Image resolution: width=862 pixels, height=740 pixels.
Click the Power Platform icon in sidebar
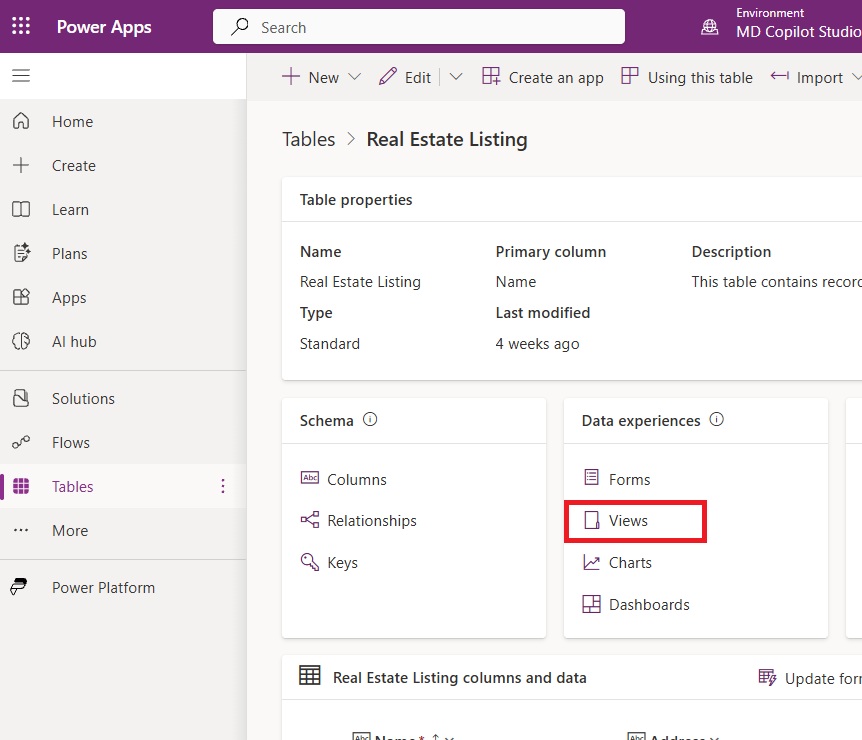pos(21,588)
